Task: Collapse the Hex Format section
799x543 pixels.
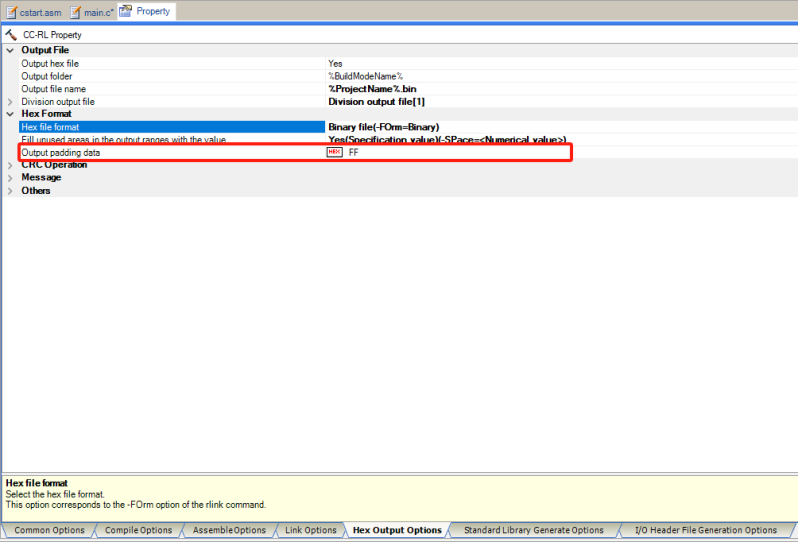Action: coord(10,114)
